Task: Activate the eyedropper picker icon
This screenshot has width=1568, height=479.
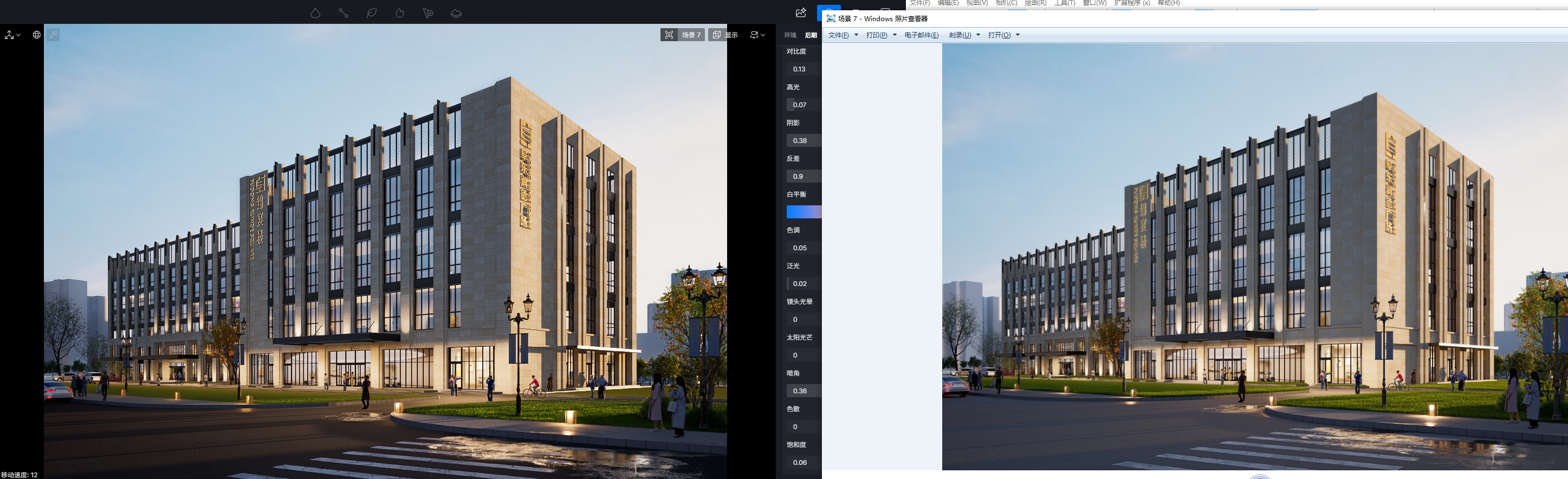Action: pos(54,35)
